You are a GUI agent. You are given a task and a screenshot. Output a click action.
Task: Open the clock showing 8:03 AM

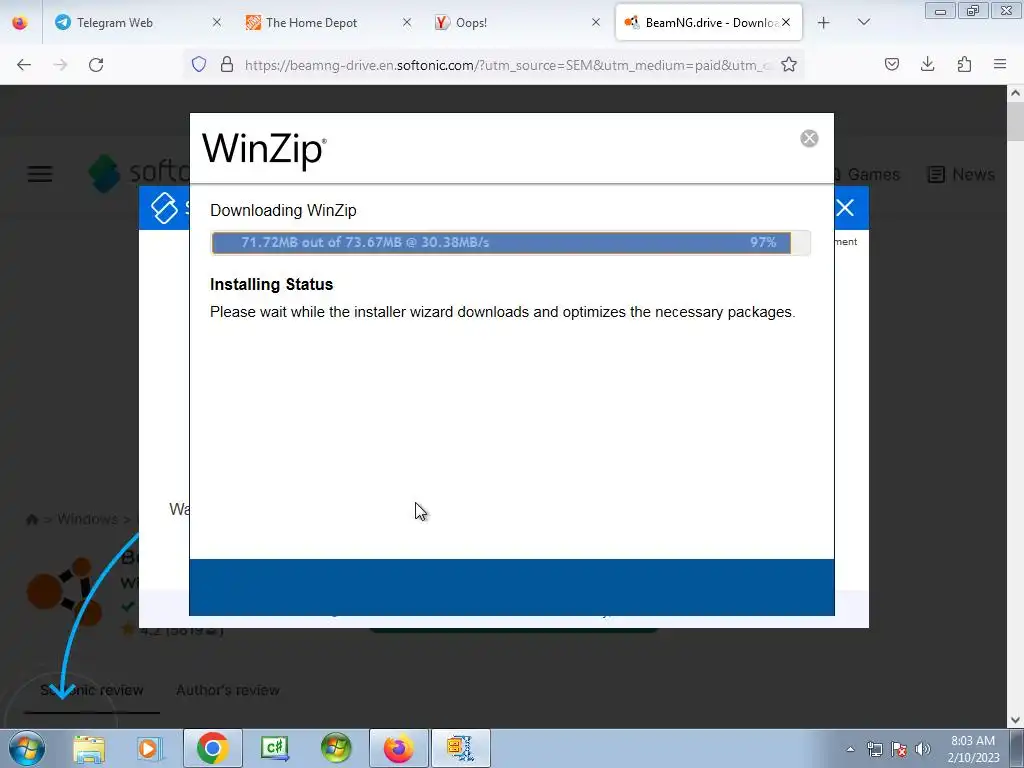coord(973,749)
